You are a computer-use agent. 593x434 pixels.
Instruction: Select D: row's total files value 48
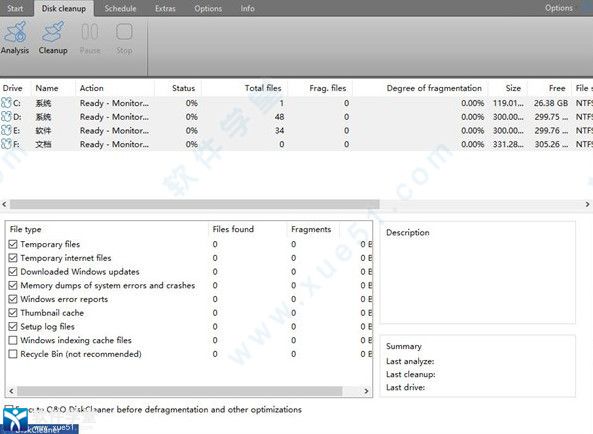[x=279, y=117]
